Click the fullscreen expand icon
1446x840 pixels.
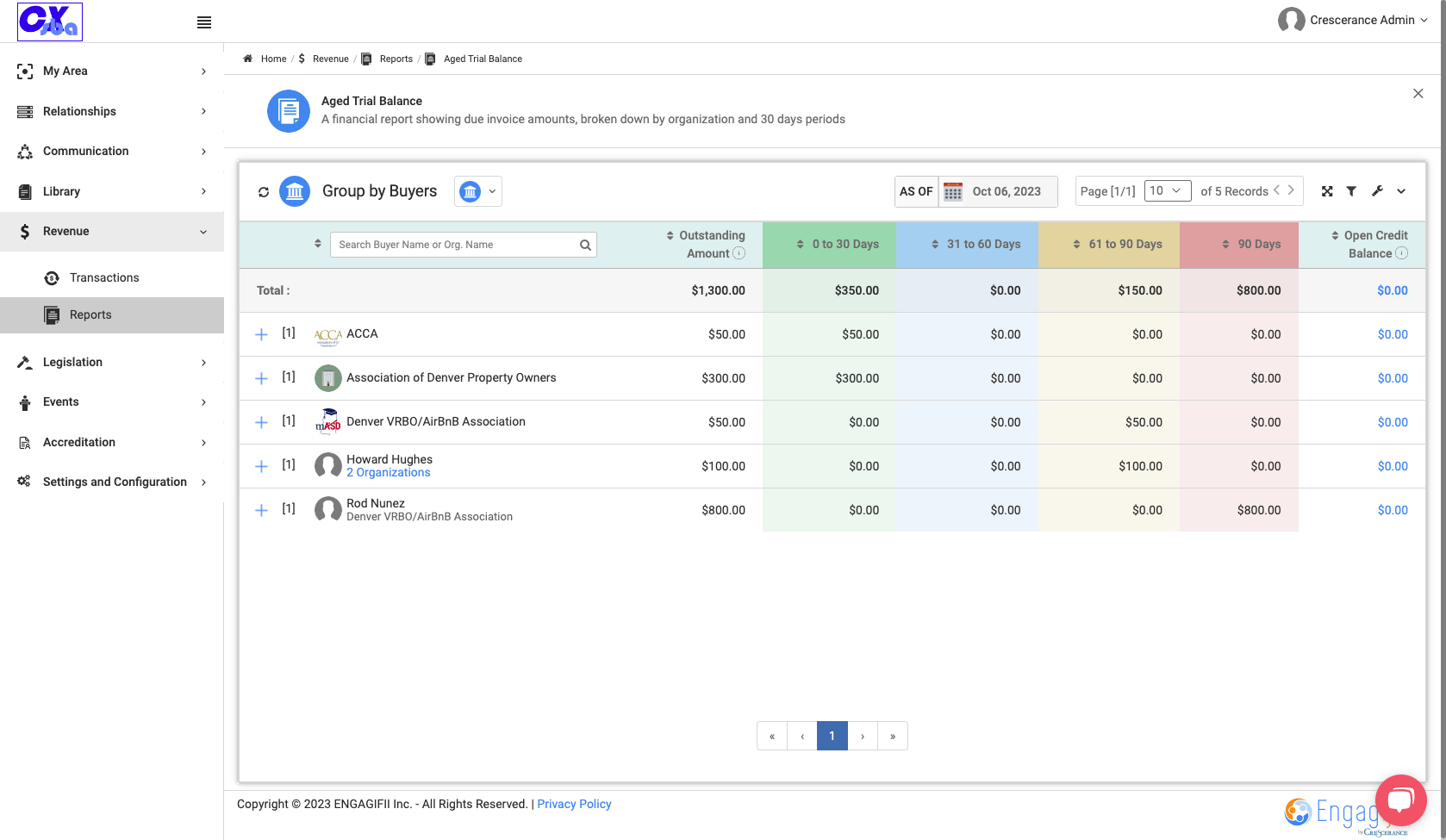tap(1327, 191)
